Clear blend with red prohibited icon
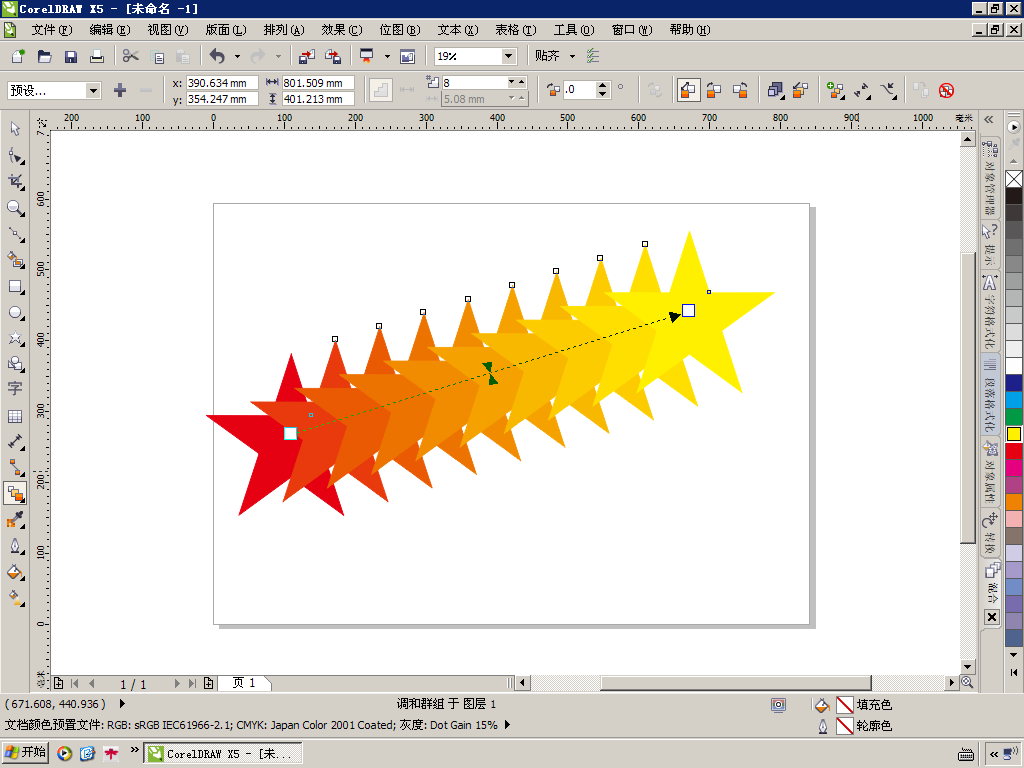This screenshot has height=768, width=1024. point(946,90)
